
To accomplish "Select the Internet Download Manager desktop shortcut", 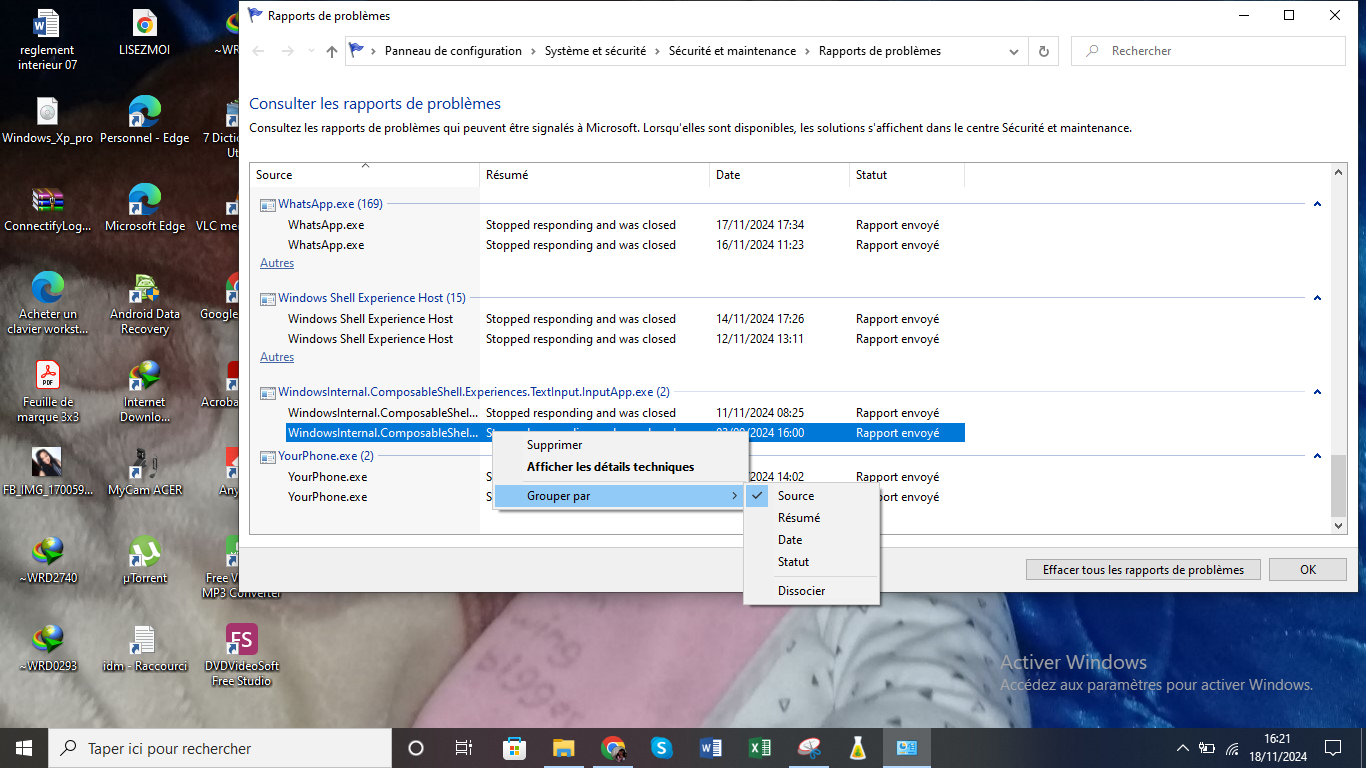I will [x=145, y=392].
